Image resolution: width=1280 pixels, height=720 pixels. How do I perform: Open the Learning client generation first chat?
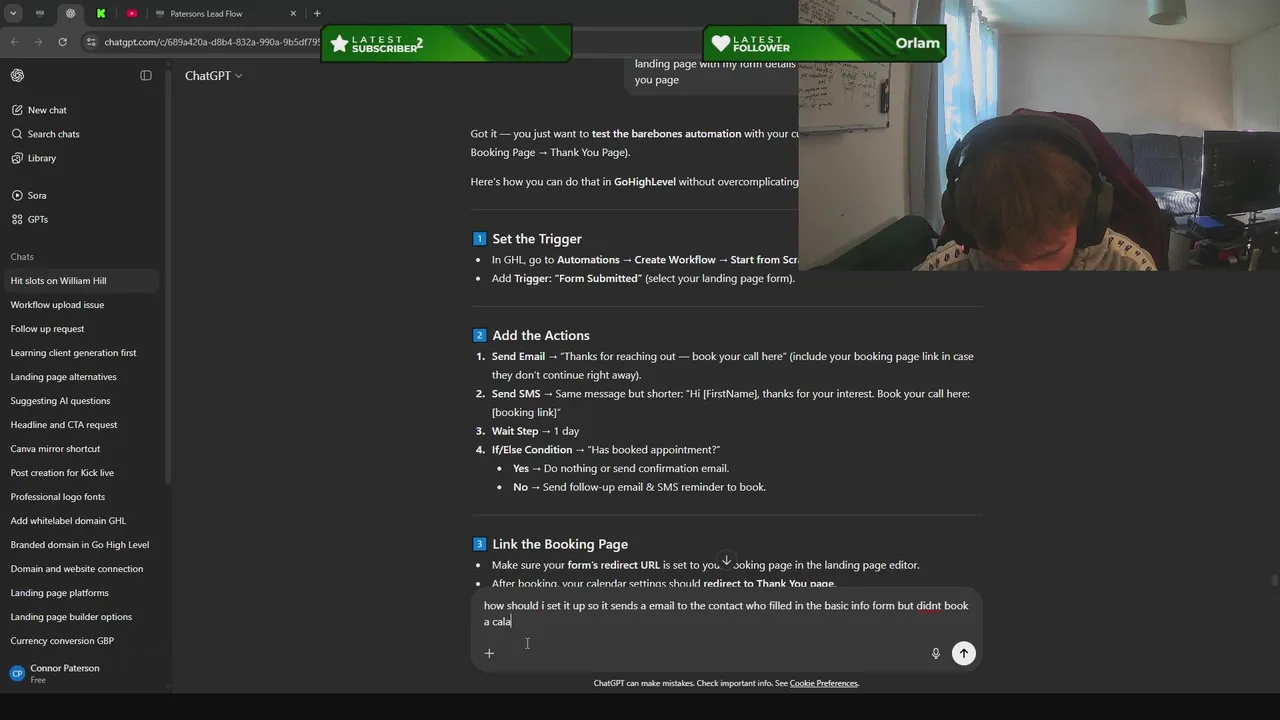(80, 353)
